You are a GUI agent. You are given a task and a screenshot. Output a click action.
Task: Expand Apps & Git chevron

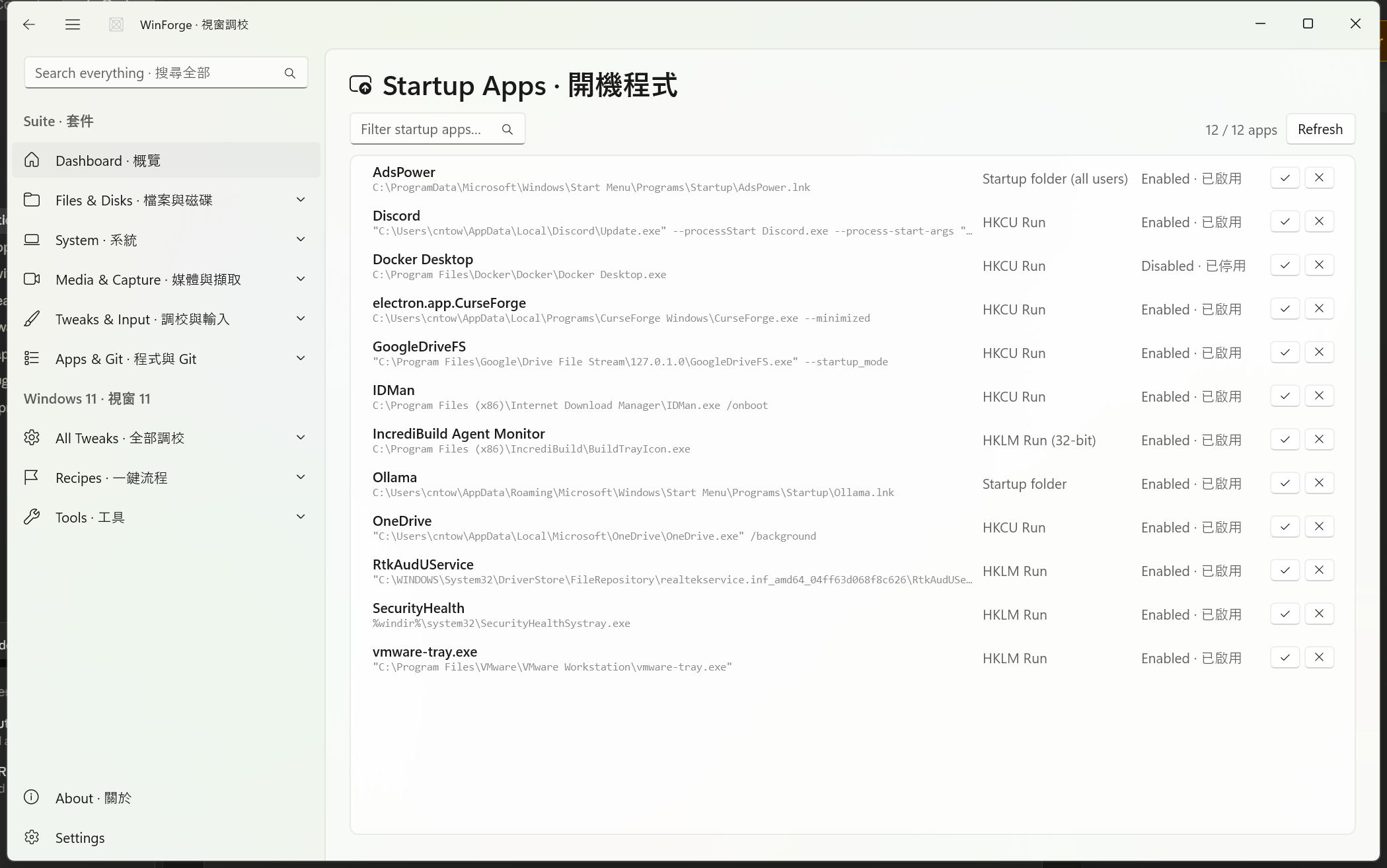(x=301, y=358)
